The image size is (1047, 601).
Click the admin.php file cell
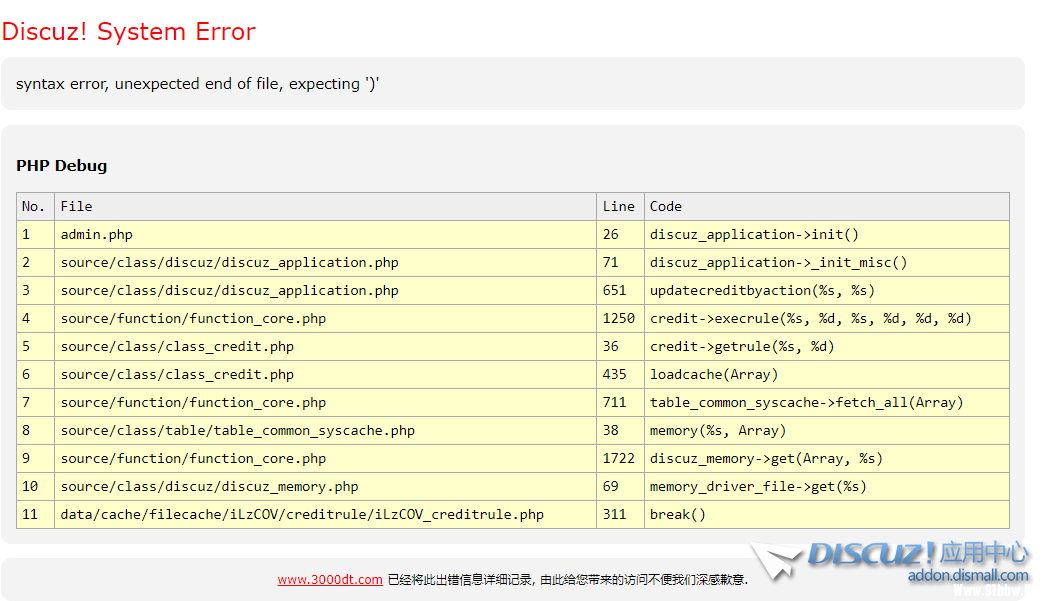point(97,234)
